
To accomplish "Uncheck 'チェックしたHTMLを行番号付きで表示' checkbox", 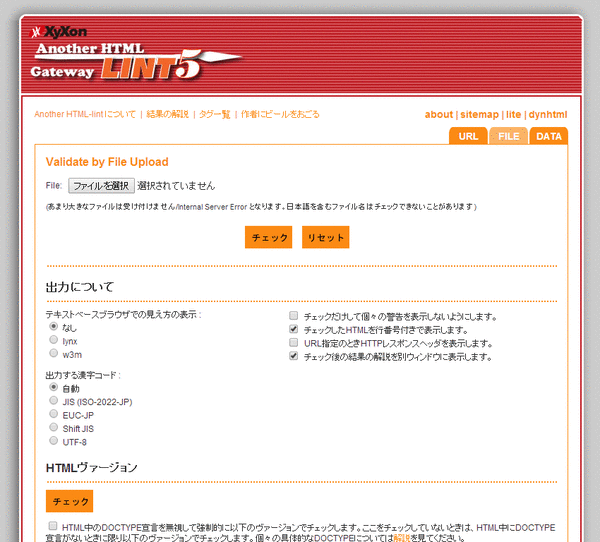I will (x=293, y=329).
